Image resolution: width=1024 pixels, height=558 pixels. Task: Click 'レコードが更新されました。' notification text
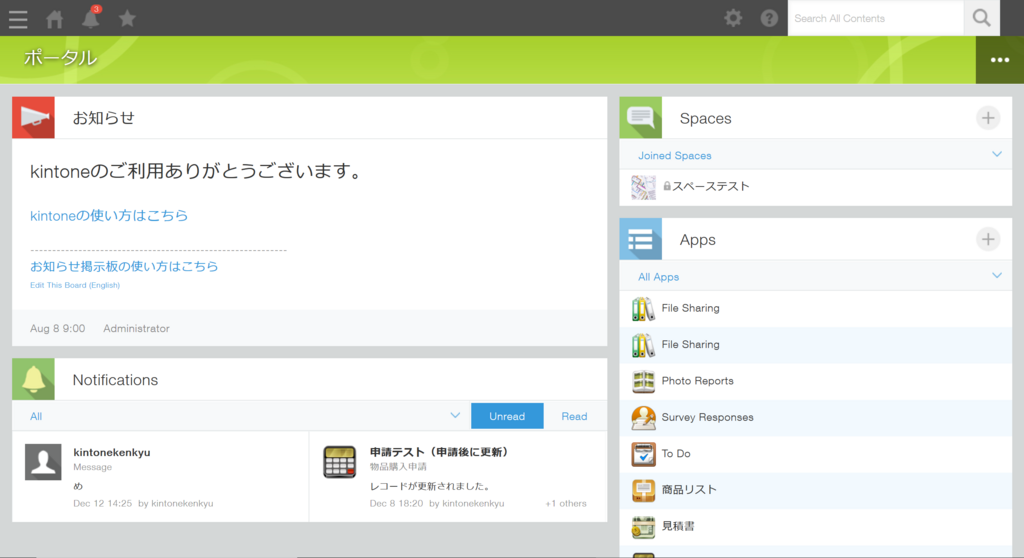[x=430, y=486]
